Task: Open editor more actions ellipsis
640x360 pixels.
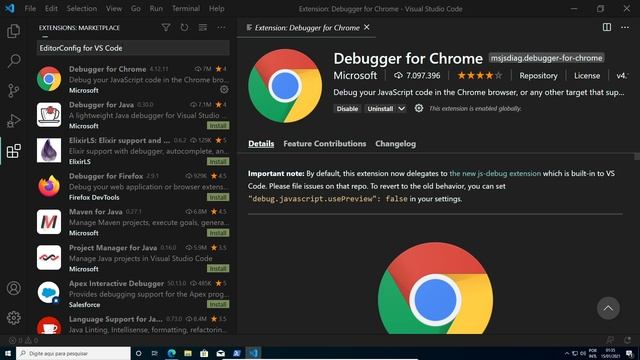Action: click(625, 27)
